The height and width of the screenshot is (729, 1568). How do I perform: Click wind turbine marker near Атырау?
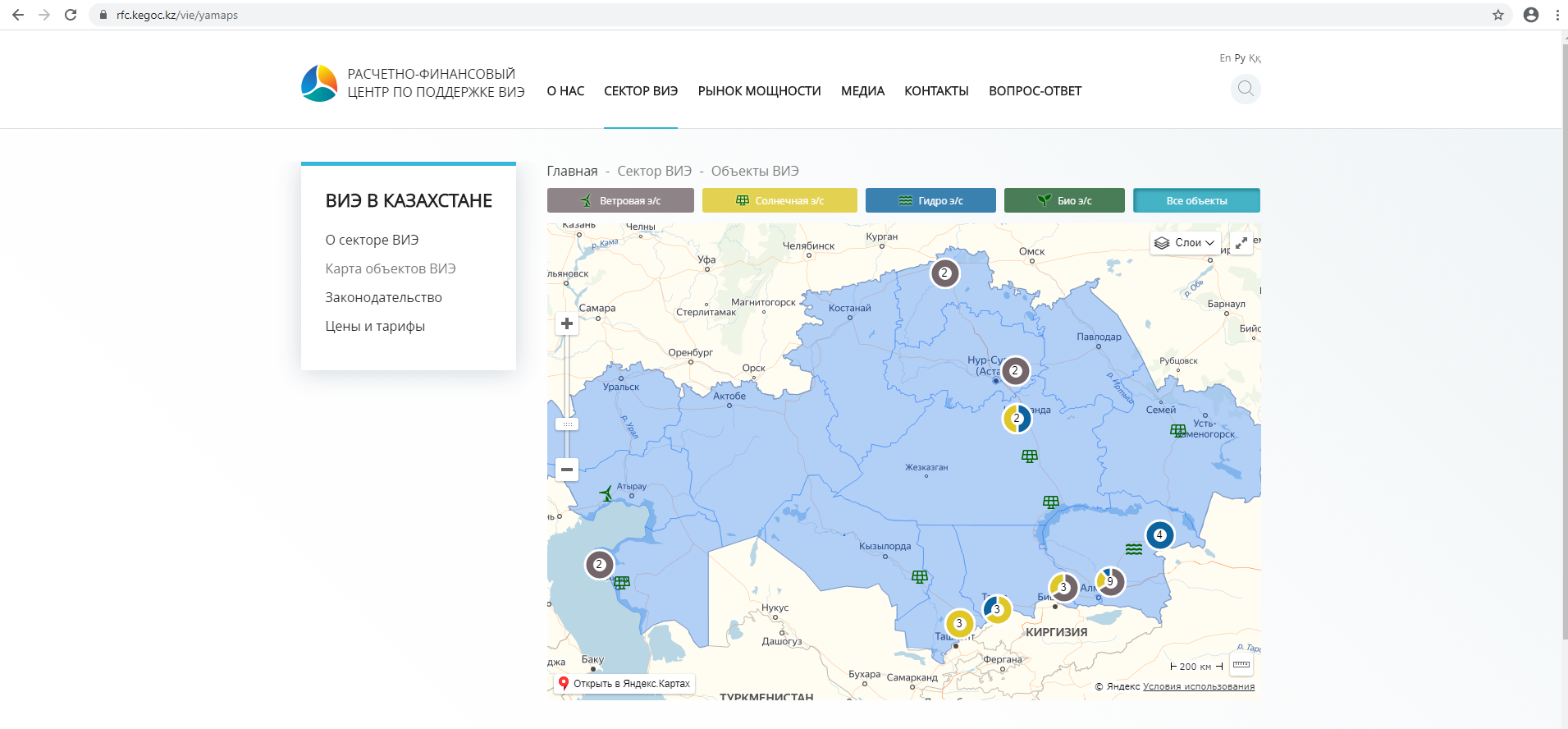(606, 493)
